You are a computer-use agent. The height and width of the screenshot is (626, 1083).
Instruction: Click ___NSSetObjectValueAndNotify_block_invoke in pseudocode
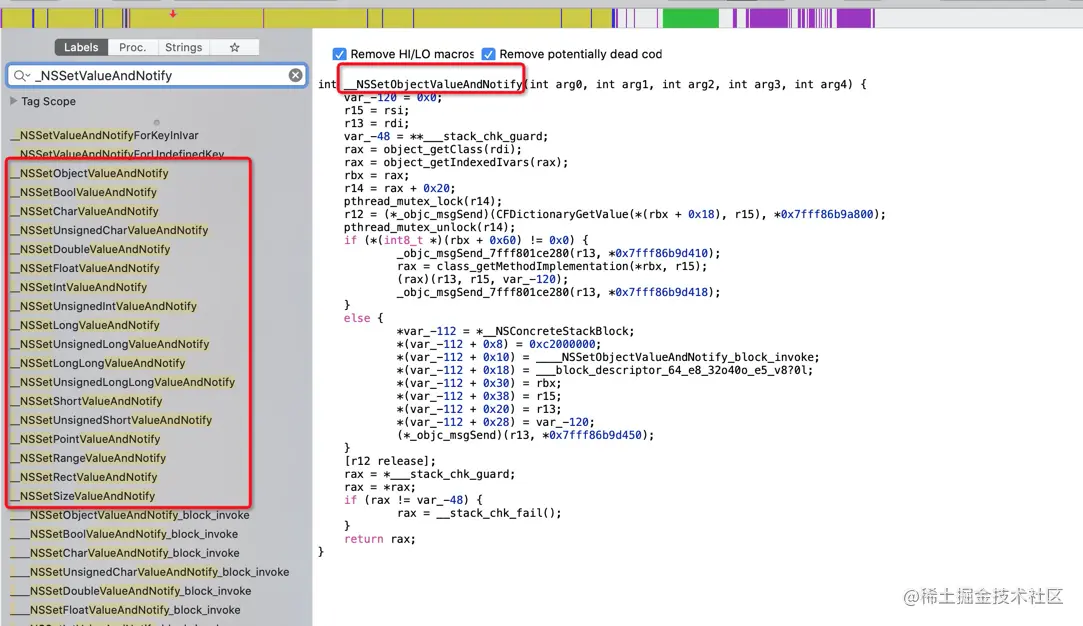[676, 357]
